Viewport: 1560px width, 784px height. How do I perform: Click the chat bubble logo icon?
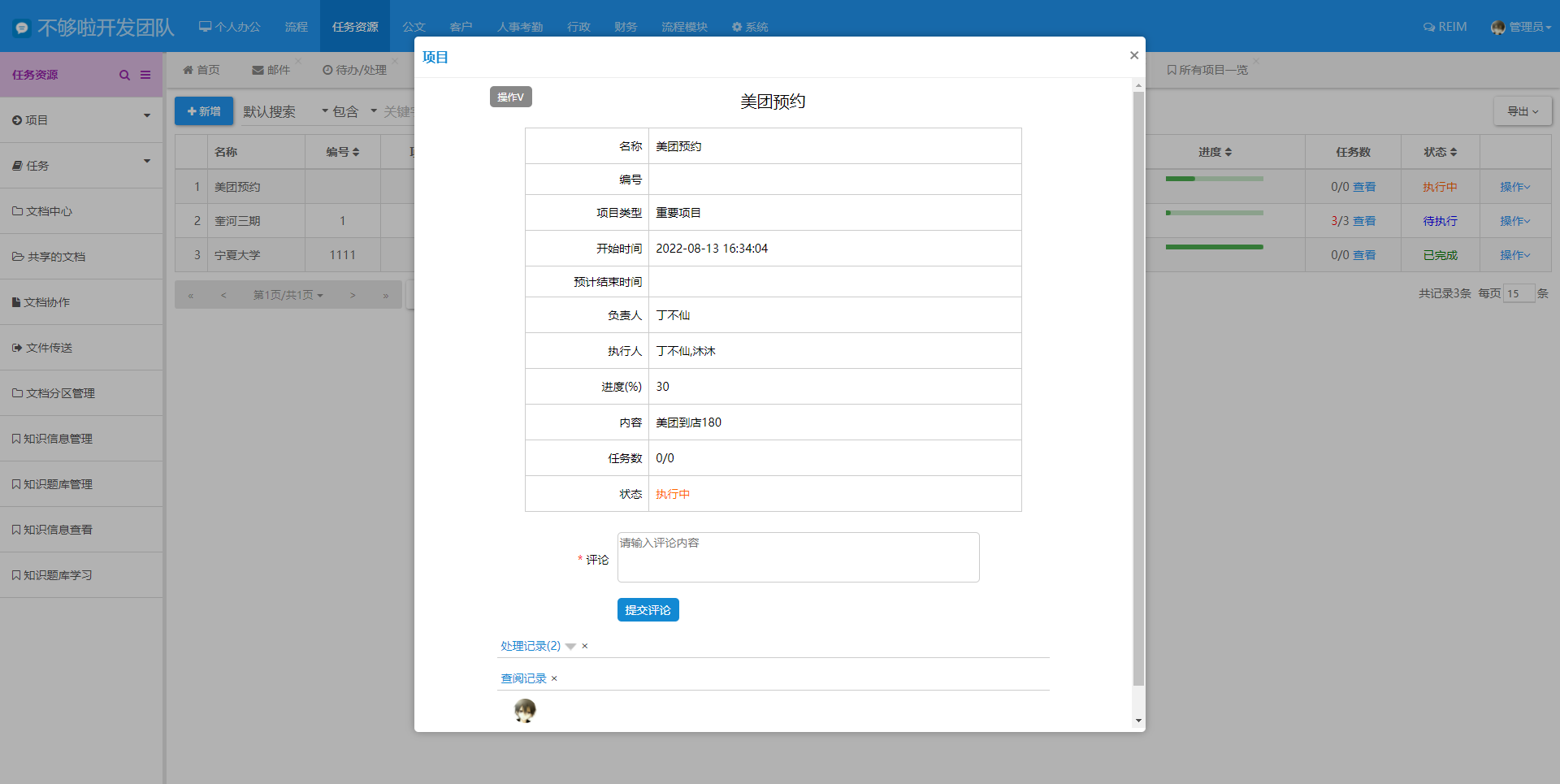[x=22, y=28]
